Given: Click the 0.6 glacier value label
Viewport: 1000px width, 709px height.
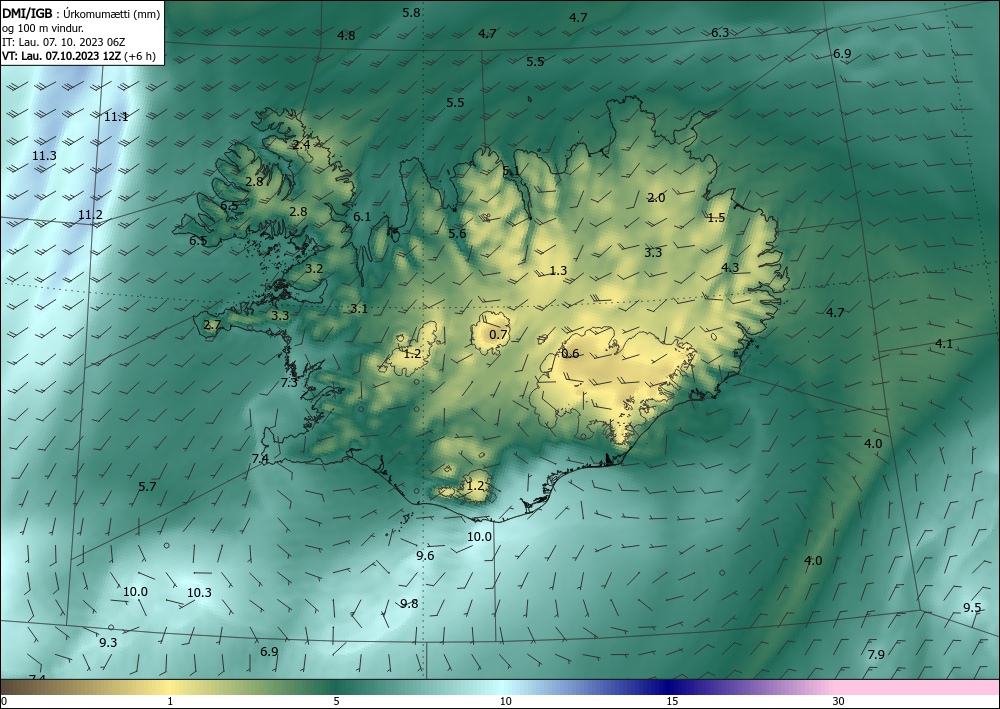Looking at the screenshot, I should pos(570,353).
